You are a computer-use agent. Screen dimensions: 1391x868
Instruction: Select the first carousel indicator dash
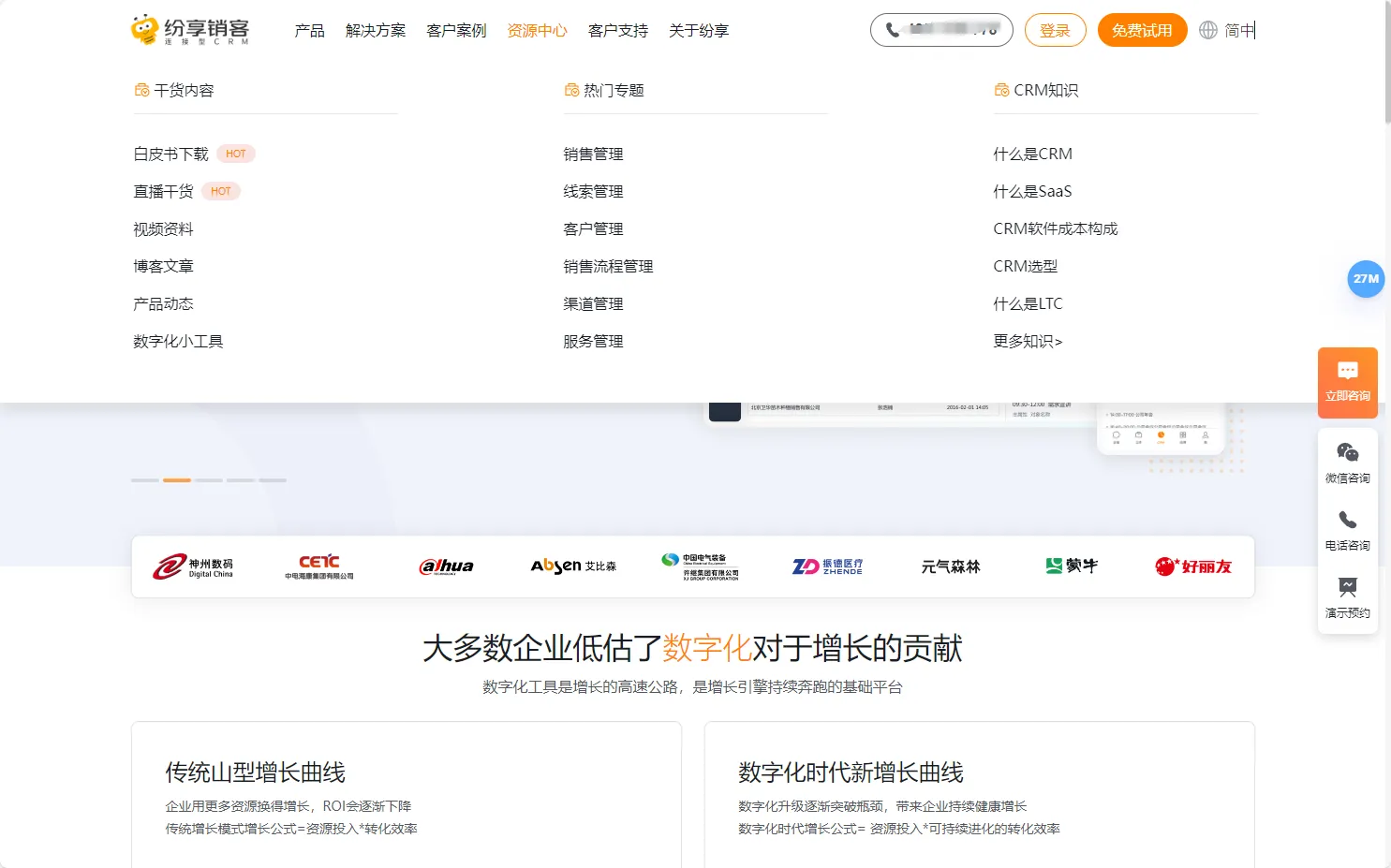(145, 480)
